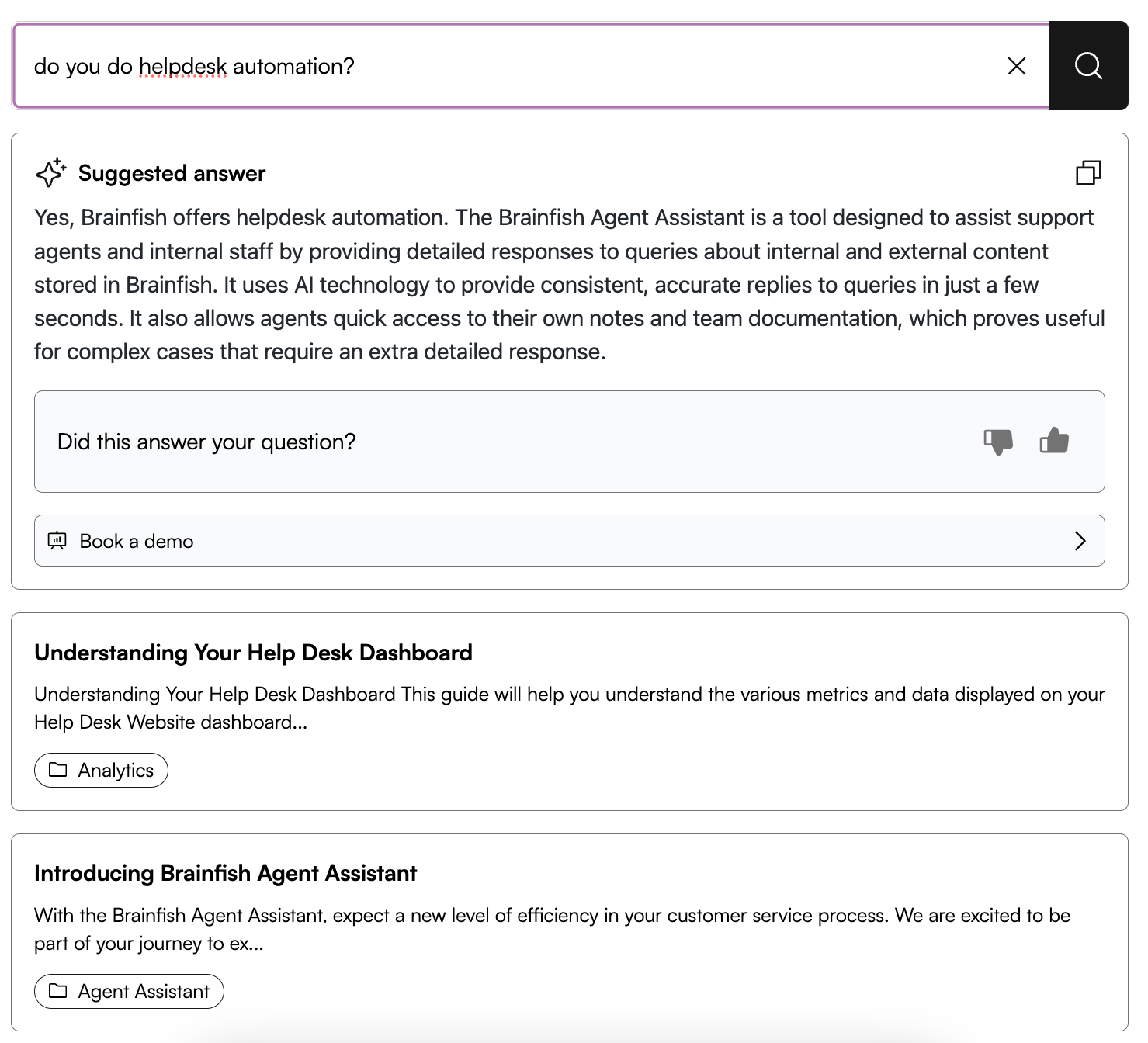Click the folder icon in Analytics tag
The height and width of the screenshot is (1043, 1148).
[58, 770]
